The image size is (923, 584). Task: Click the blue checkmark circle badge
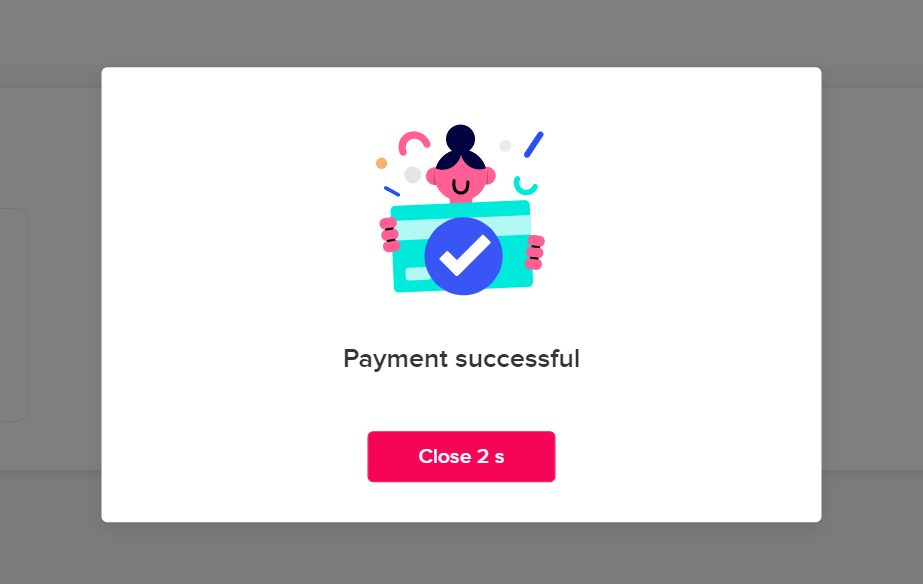[463, 256]
